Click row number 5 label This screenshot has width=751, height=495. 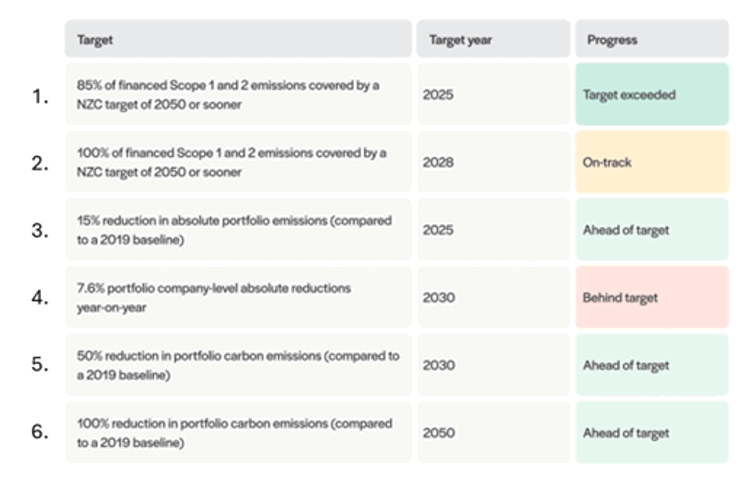(39, 365)
